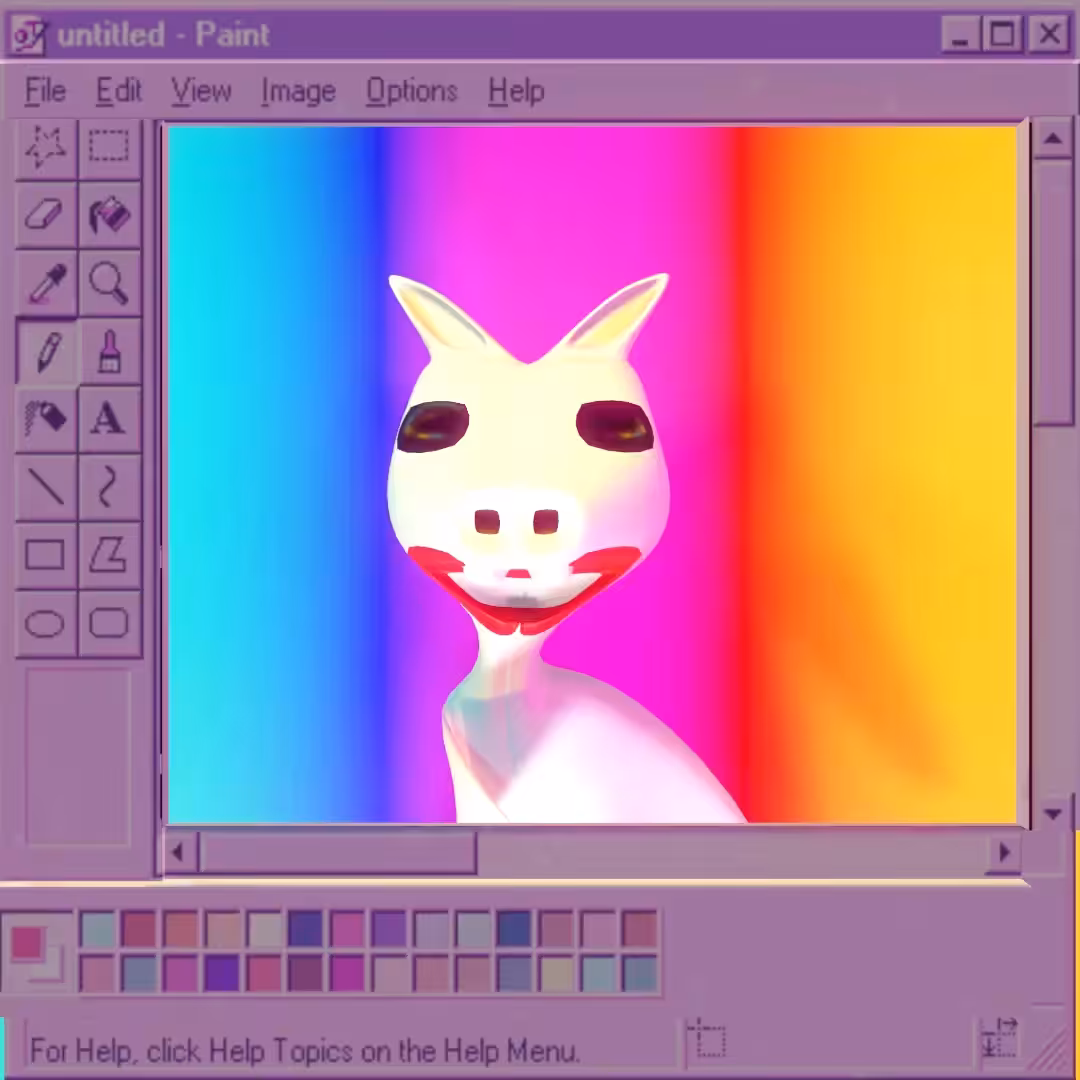Click the cursor position icon in status bar
The height and width of the screenshot is (1080, 1080).
[707, 1038]
